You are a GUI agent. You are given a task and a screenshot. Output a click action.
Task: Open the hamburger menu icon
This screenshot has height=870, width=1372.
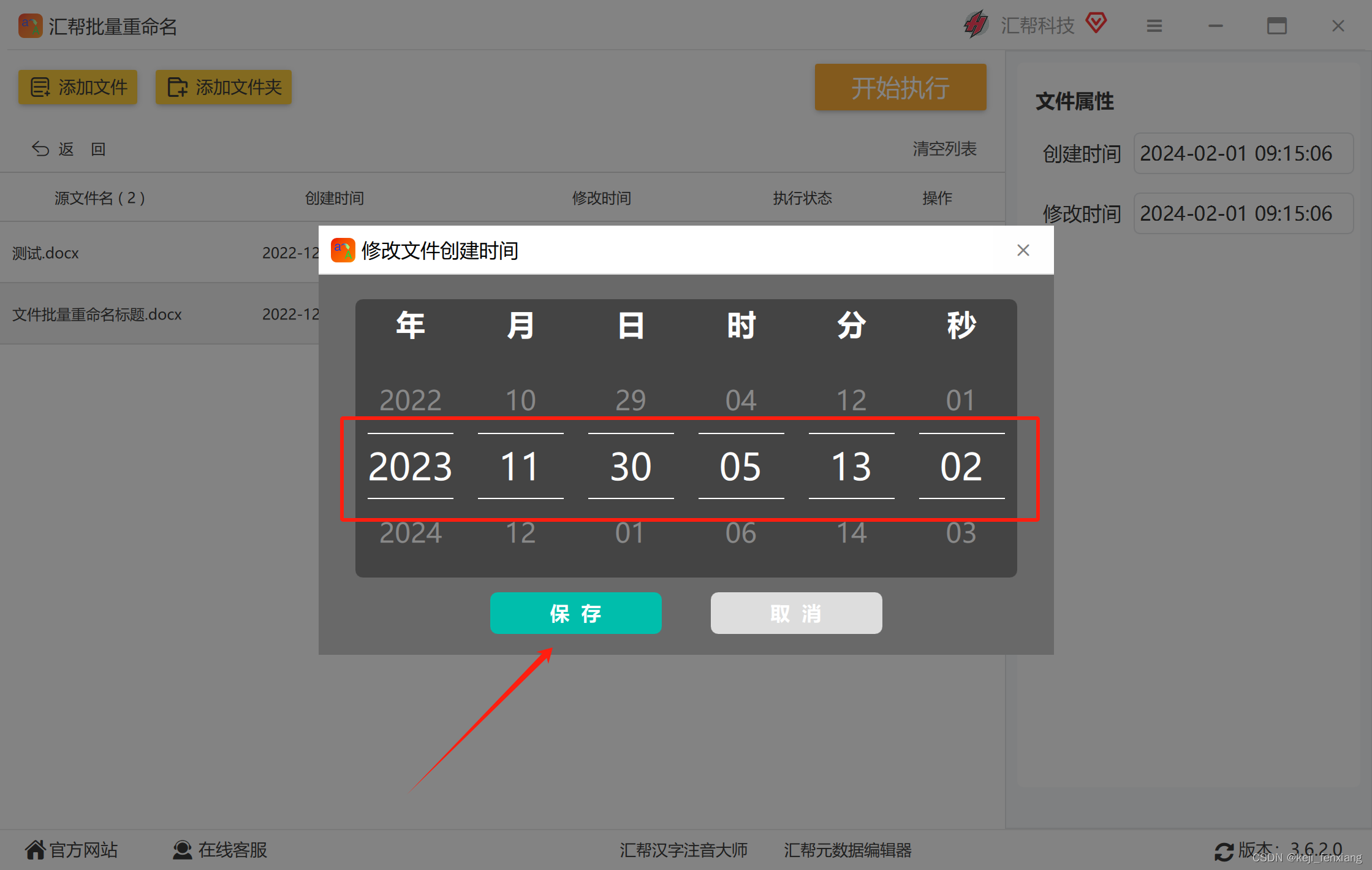(1154, 26)
